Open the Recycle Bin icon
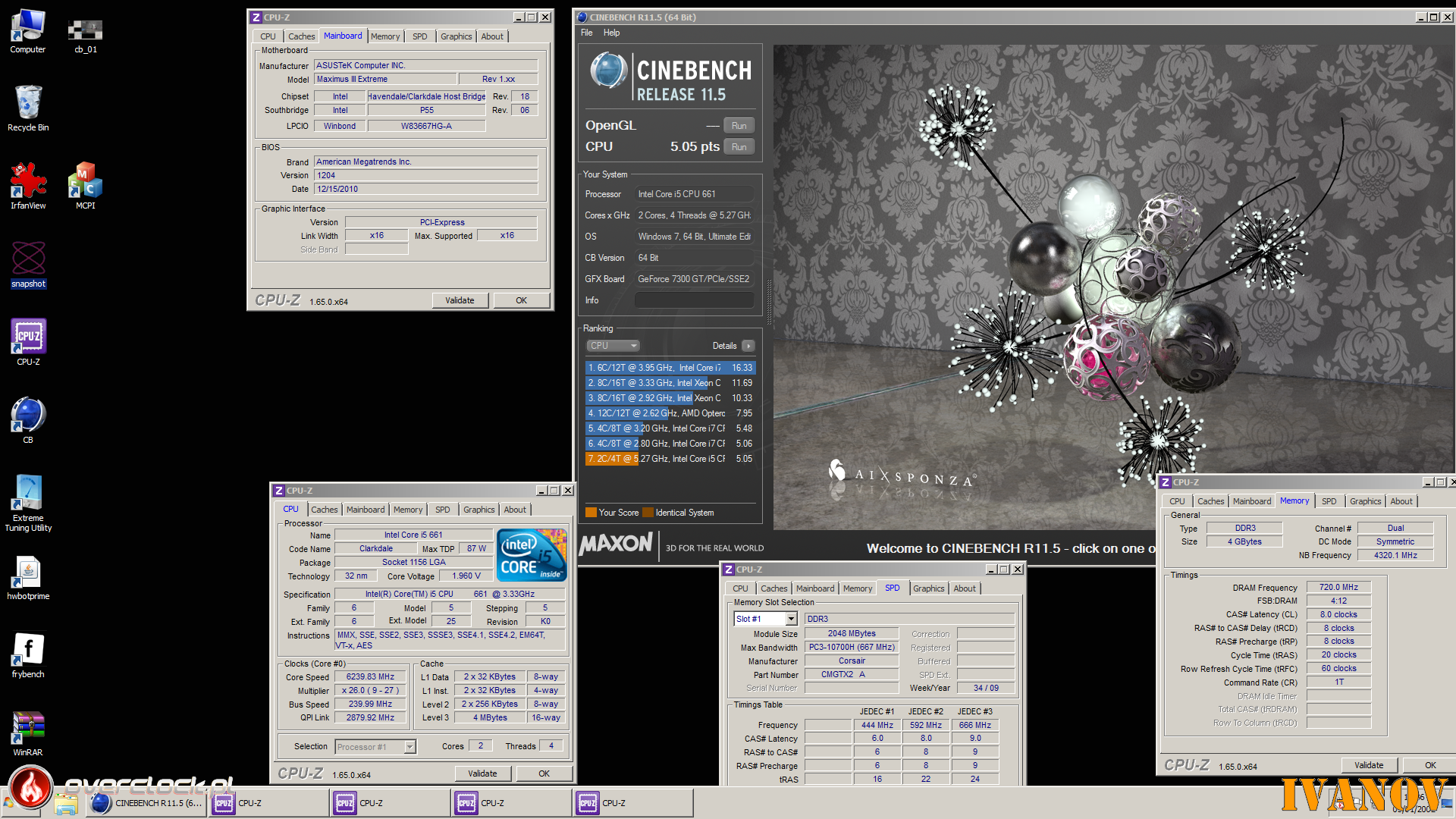1456x819 pixels. coord(28,108)
